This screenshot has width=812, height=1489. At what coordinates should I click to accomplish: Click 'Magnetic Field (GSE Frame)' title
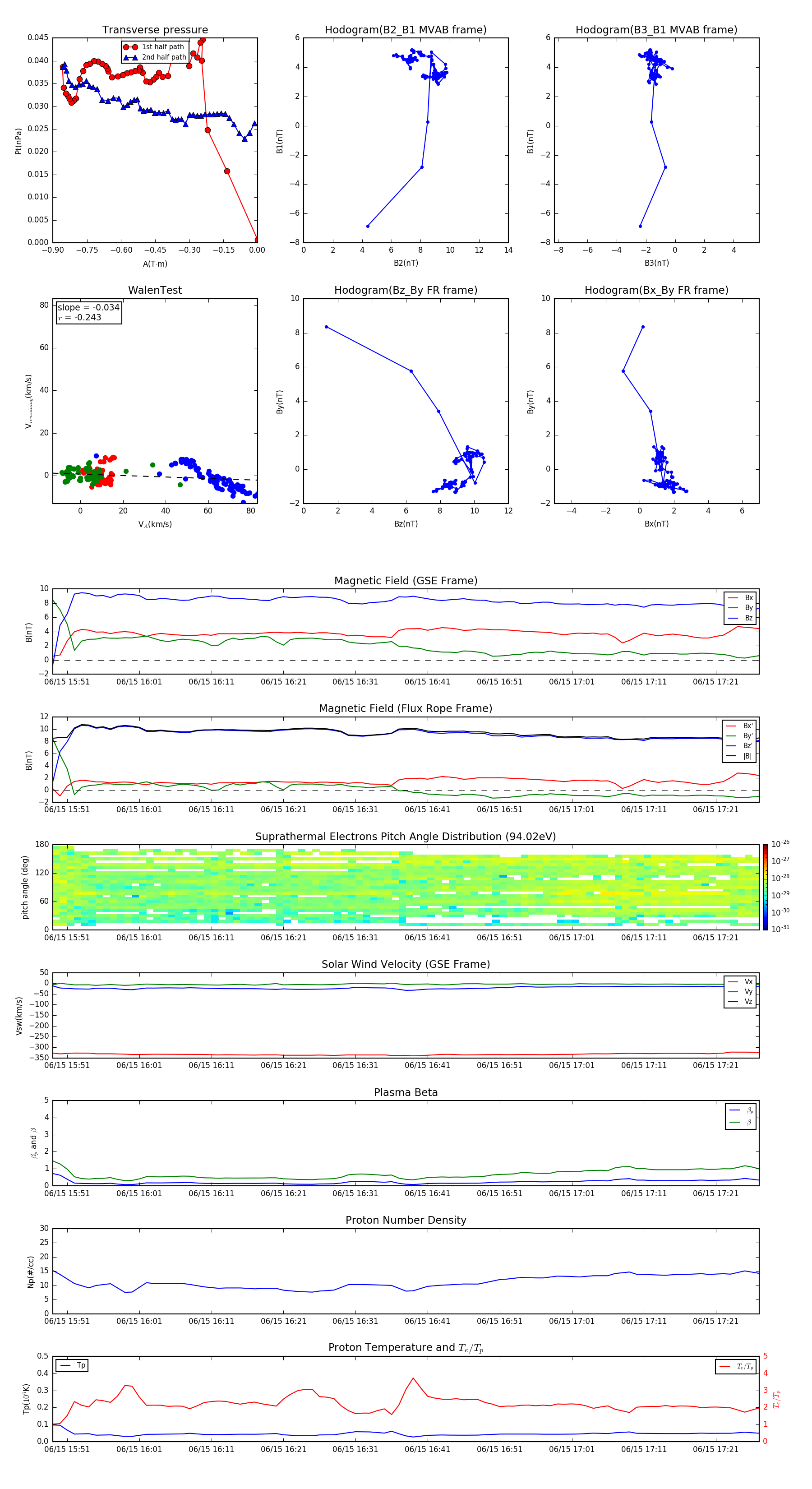pos(406,581)
